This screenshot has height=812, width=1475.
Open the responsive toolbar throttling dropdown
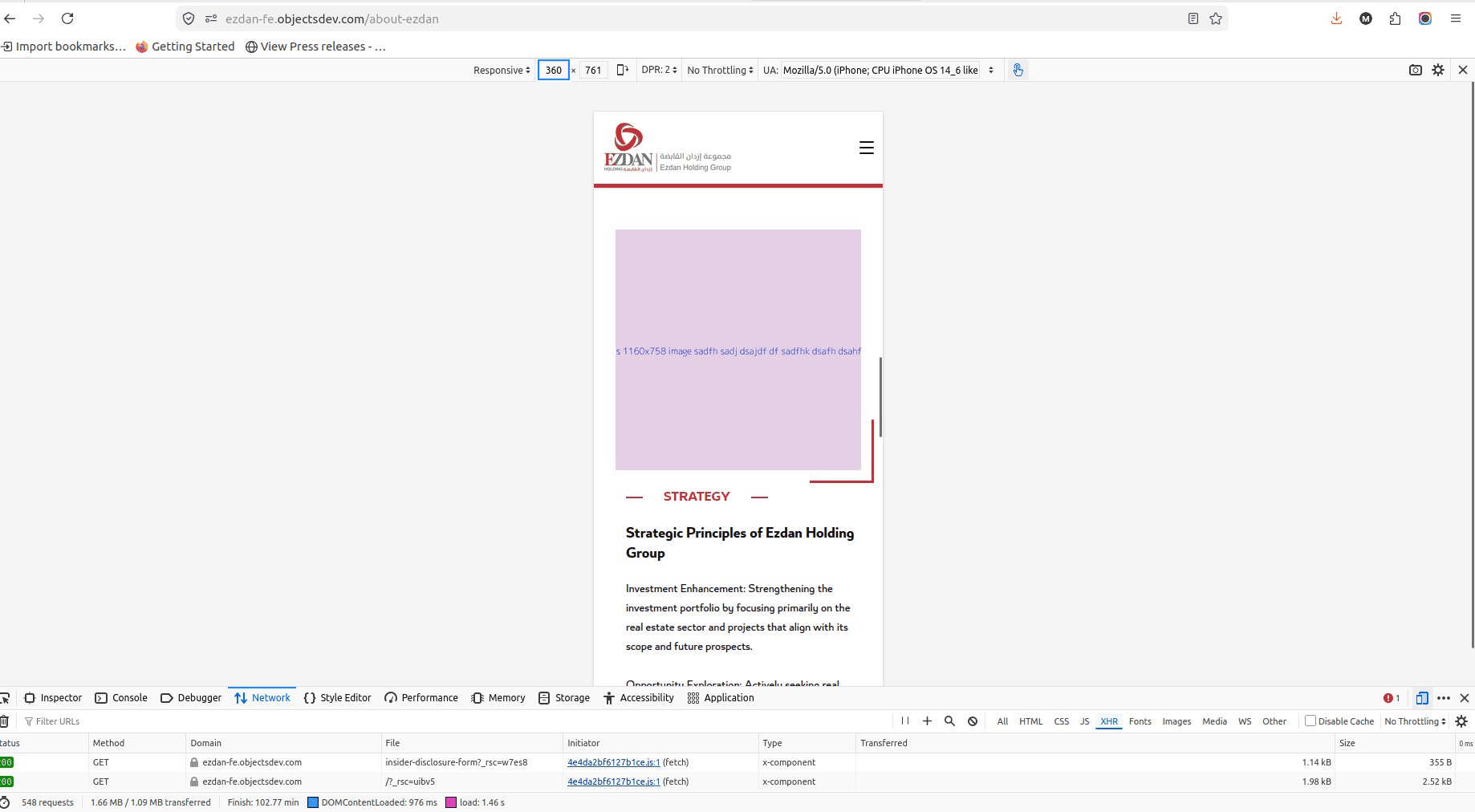click(720, 70)
